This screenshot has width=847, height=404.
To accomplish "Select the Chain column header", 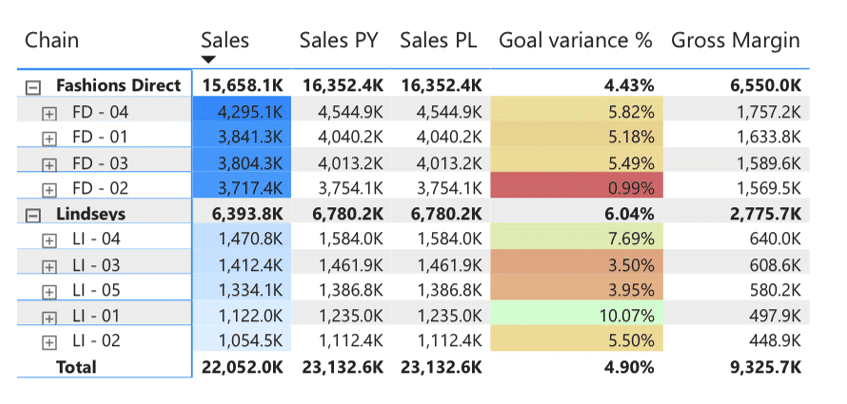I will tap(51, 40).
